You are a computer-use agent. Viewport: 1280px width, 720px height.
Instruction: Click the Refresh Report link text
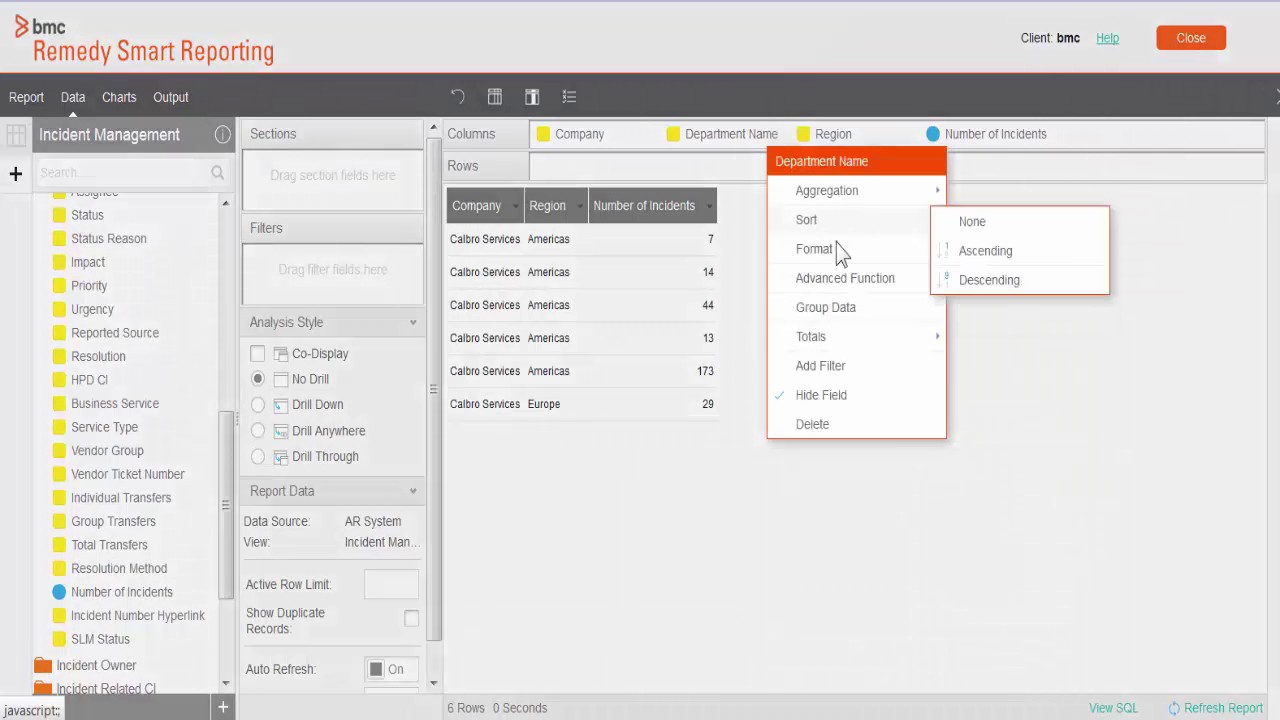point(1223,708)
